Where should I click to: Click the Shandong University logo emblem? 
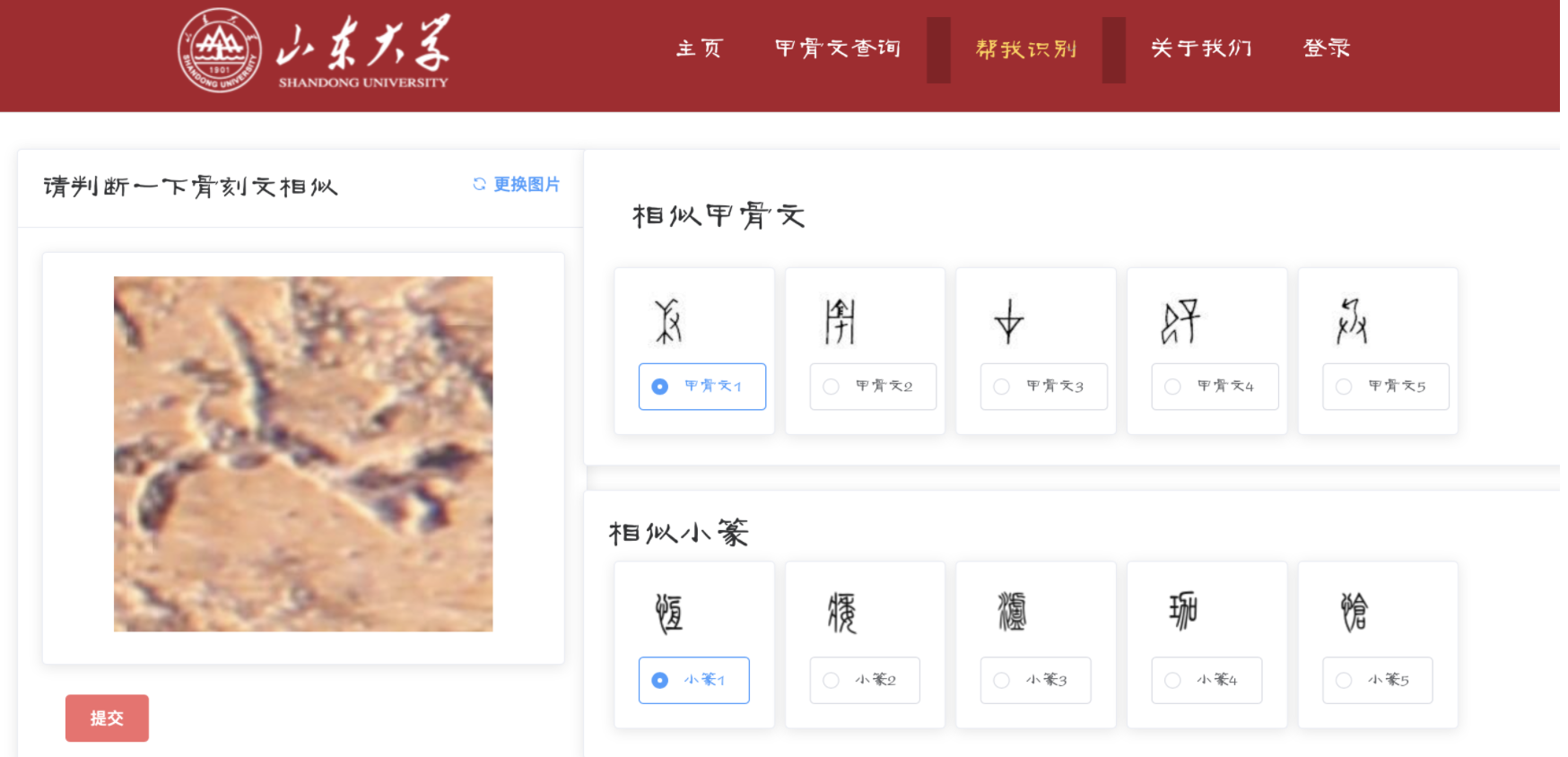coord(220,50)
